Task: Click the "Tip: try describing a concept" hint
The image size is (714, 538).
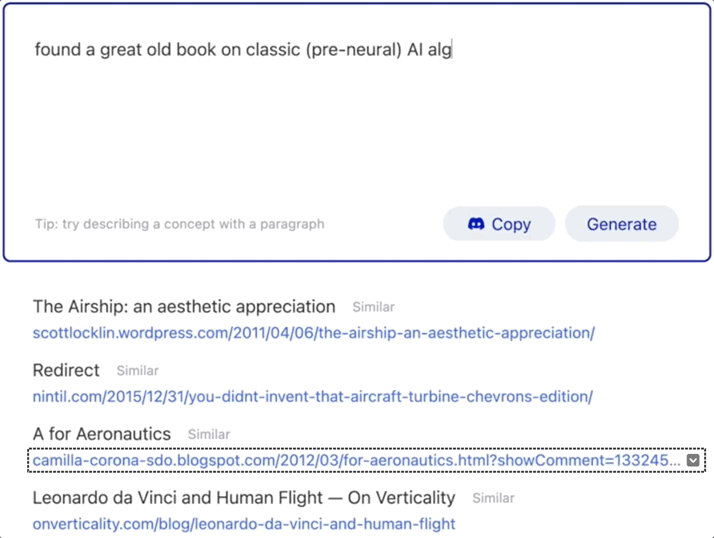Action: 179,224
